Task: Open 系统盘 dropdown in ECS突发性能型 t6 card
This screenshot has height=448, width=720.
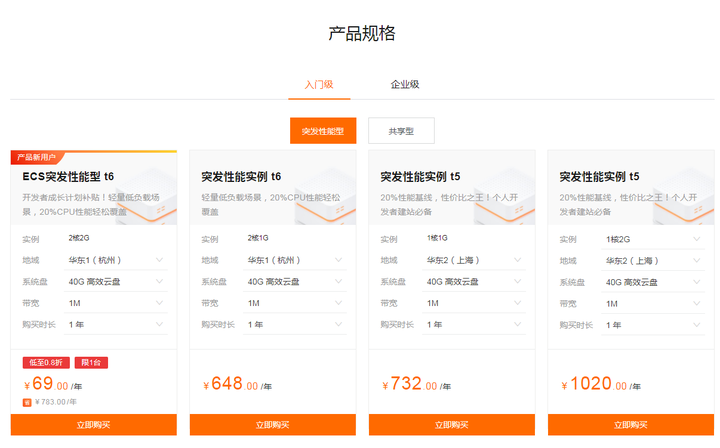Action: 116,281
